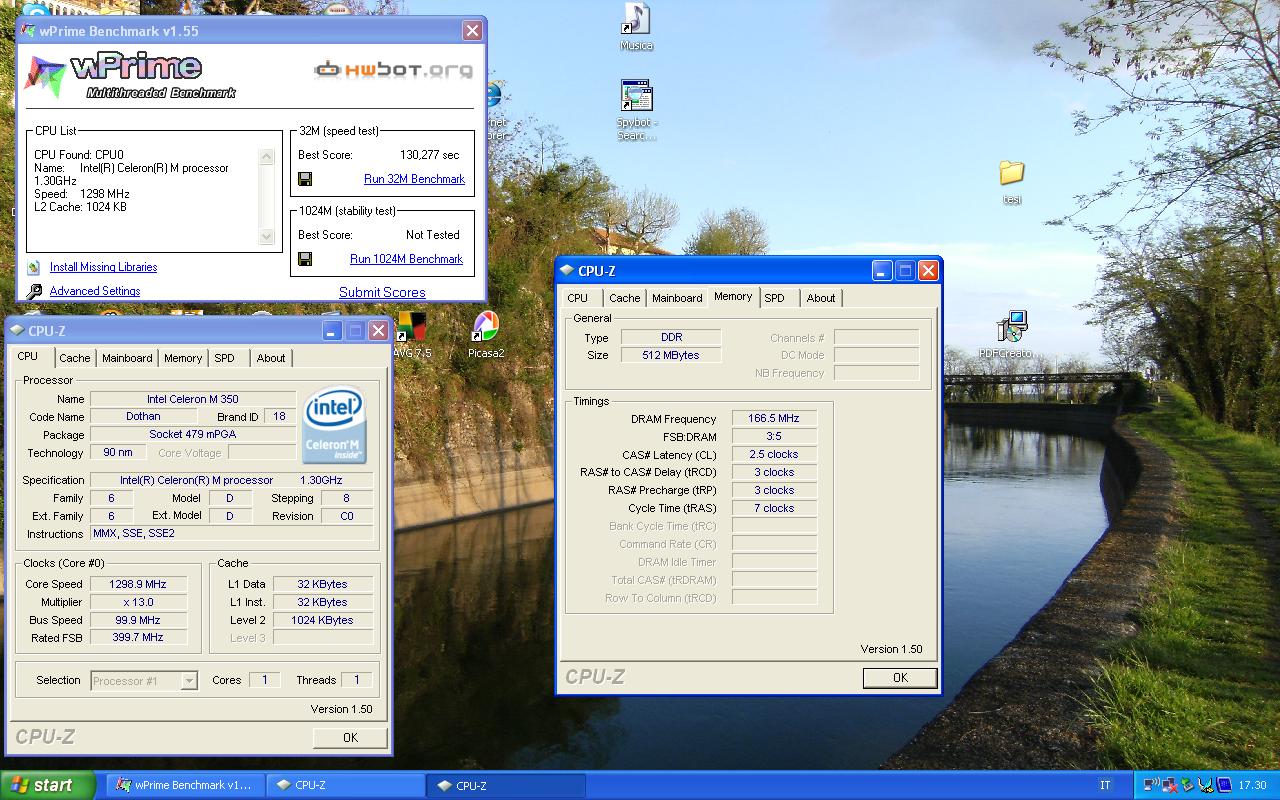Select Cache tab in CPU-Z Memory window
This screenshot has height=800, width=1280.
coord(625,298)
